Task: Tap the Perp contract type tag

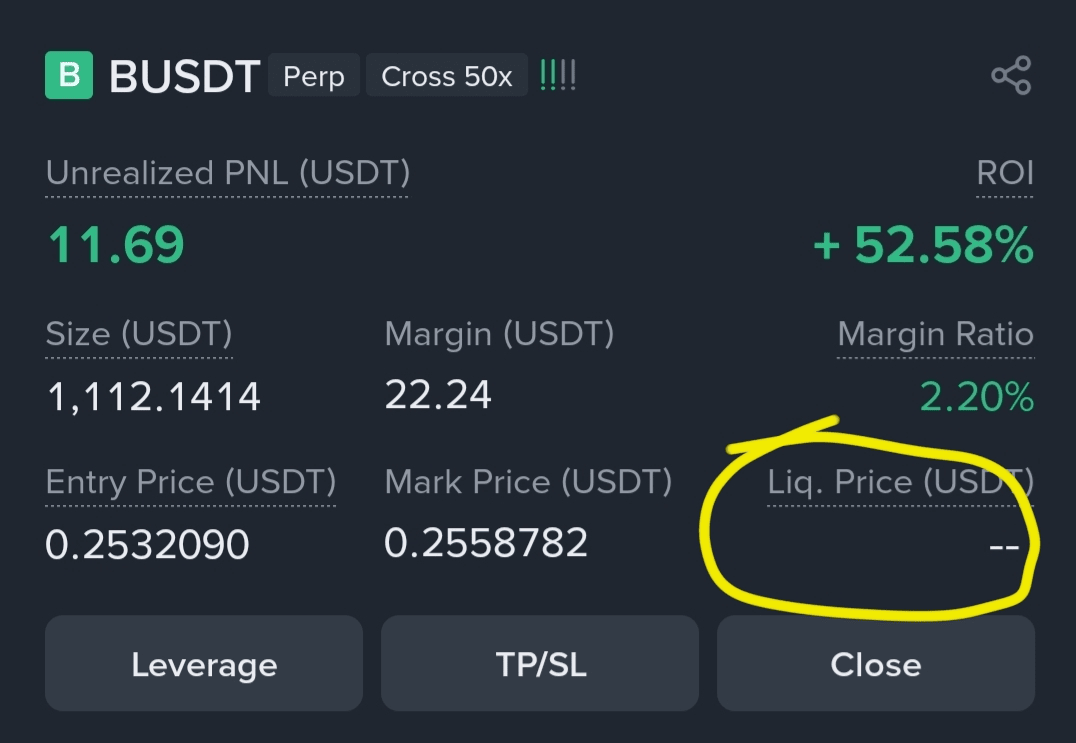Action: coord(313,77)
